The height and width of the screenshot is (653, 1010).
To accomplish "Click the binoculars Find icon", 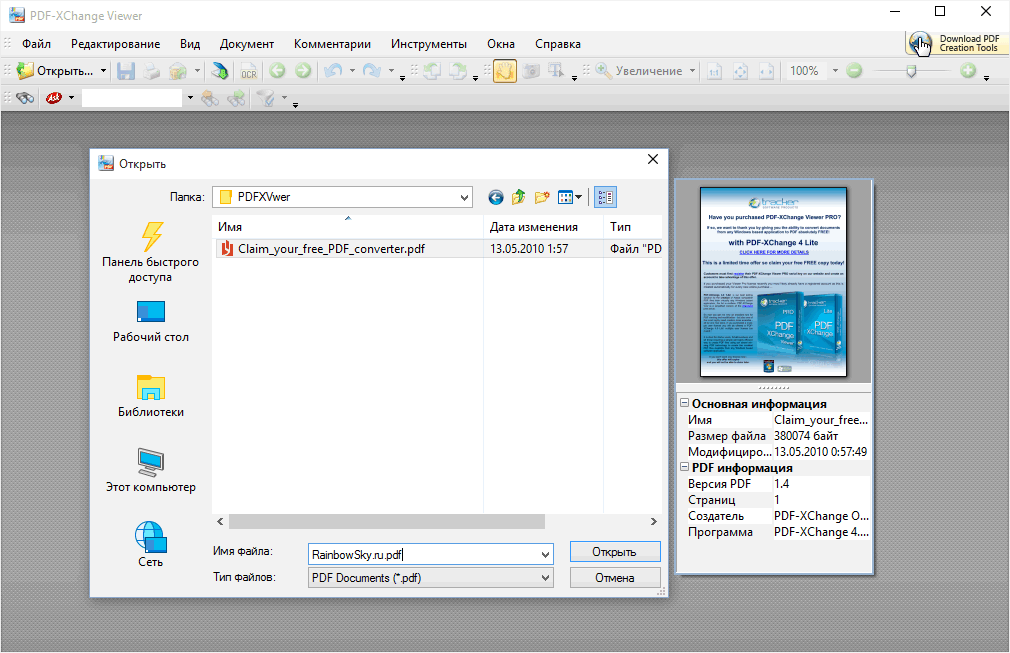I will (25, 98).
